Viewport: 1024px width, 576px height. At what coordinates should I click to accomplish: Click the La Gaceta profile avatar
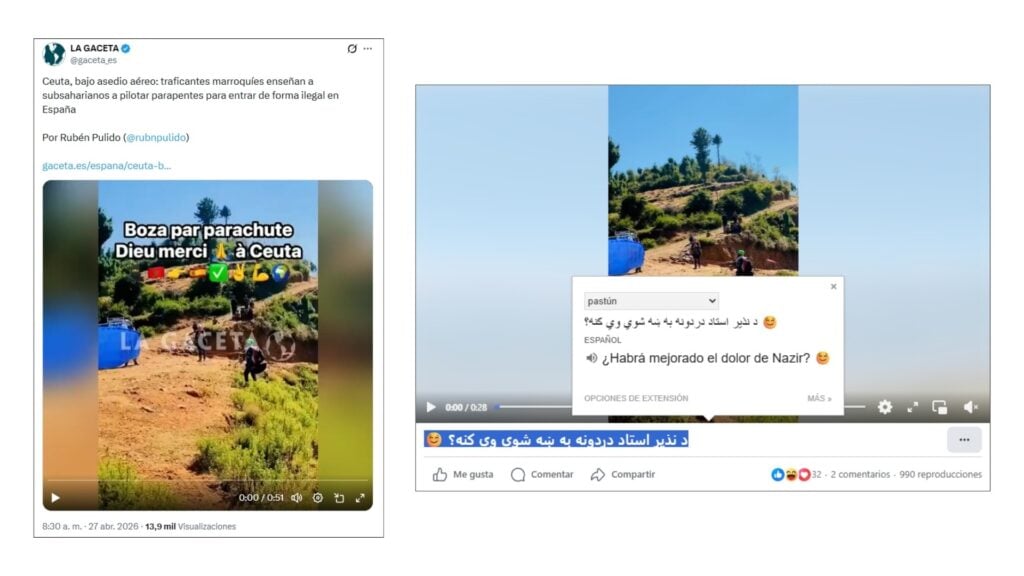[54, 53]
